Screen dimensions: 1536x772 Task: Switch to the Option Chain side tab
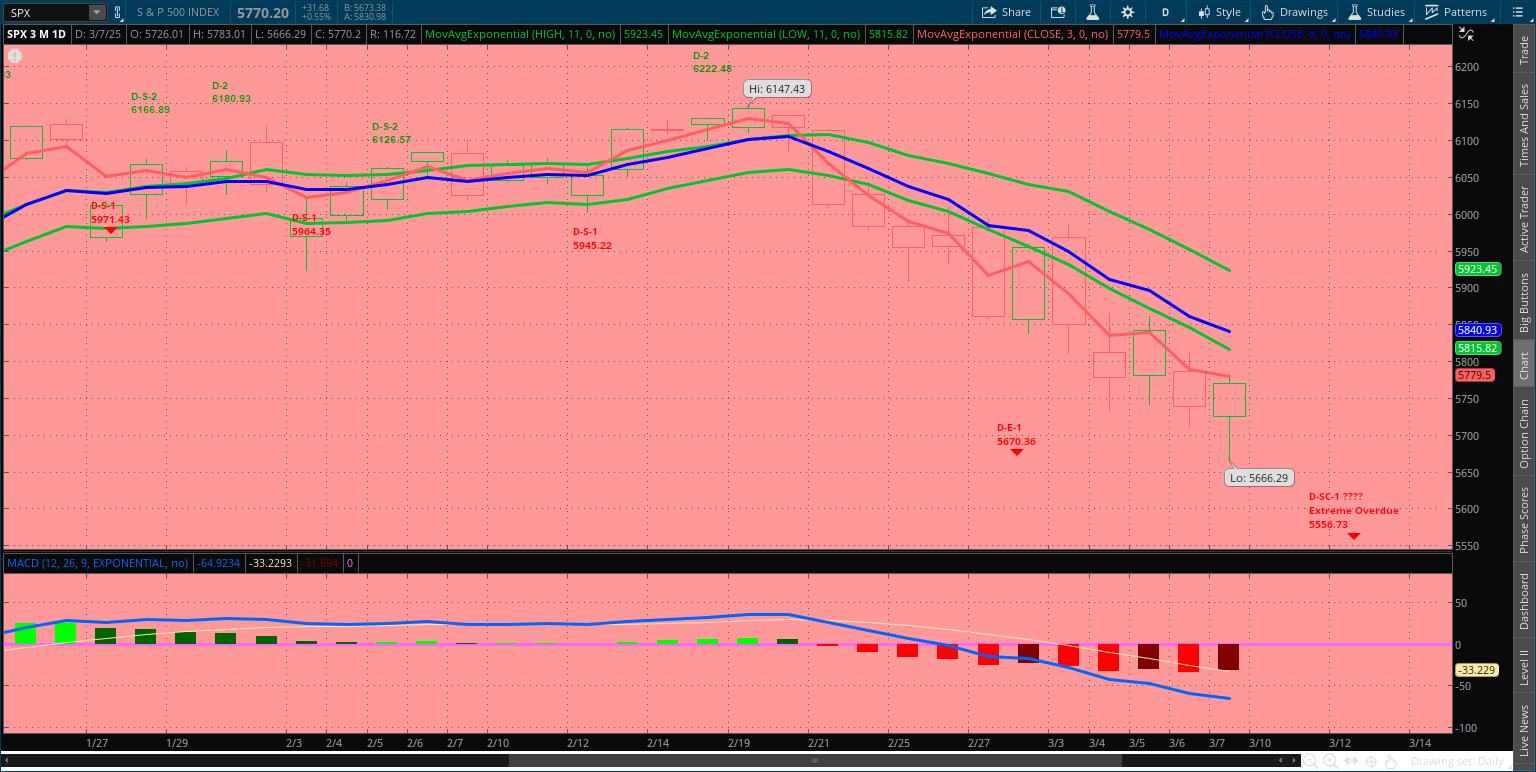(1524, 433)
